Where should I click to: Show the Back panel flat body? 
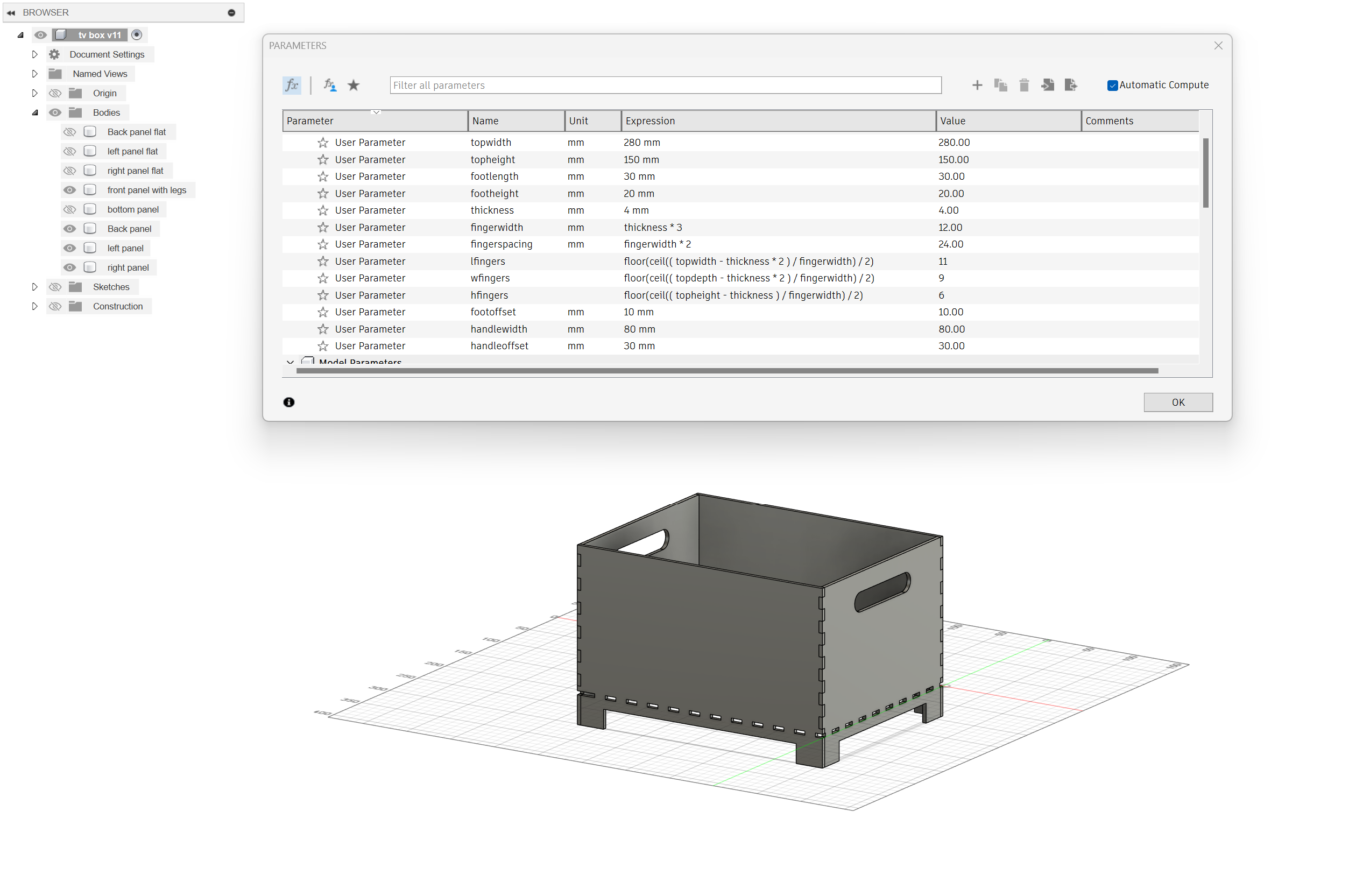pos(69,132)
